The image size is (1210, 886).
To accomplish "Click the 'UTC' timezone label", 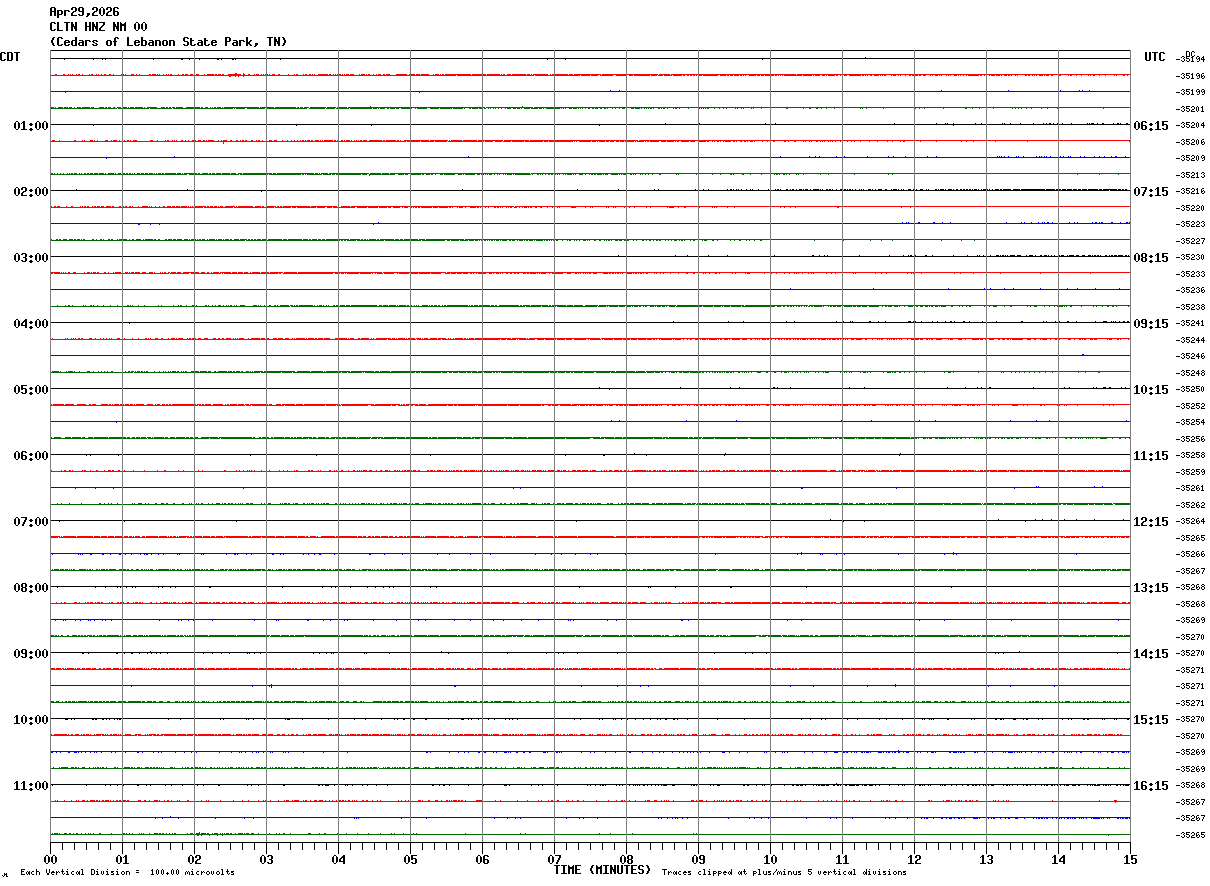I will coord(1155,57).
